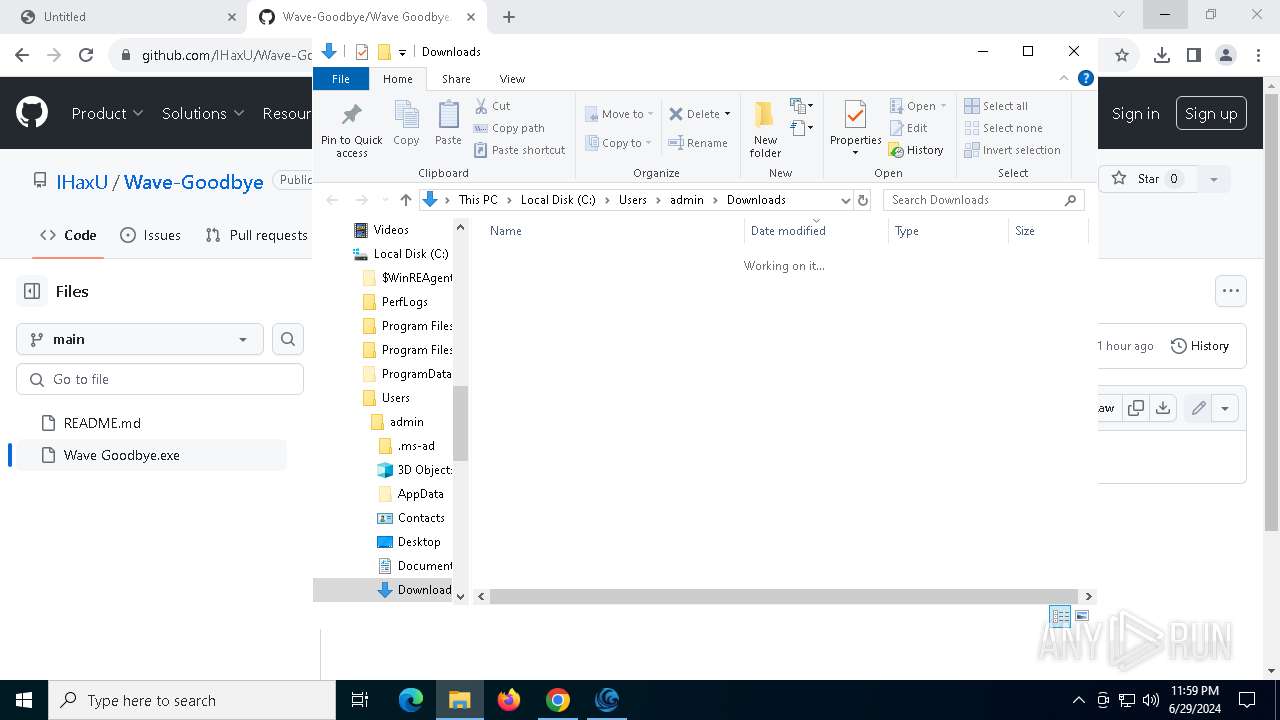Click Copy path in ribbon
Viewport: 1280px width, 720px height.
[x=509, y=128]
